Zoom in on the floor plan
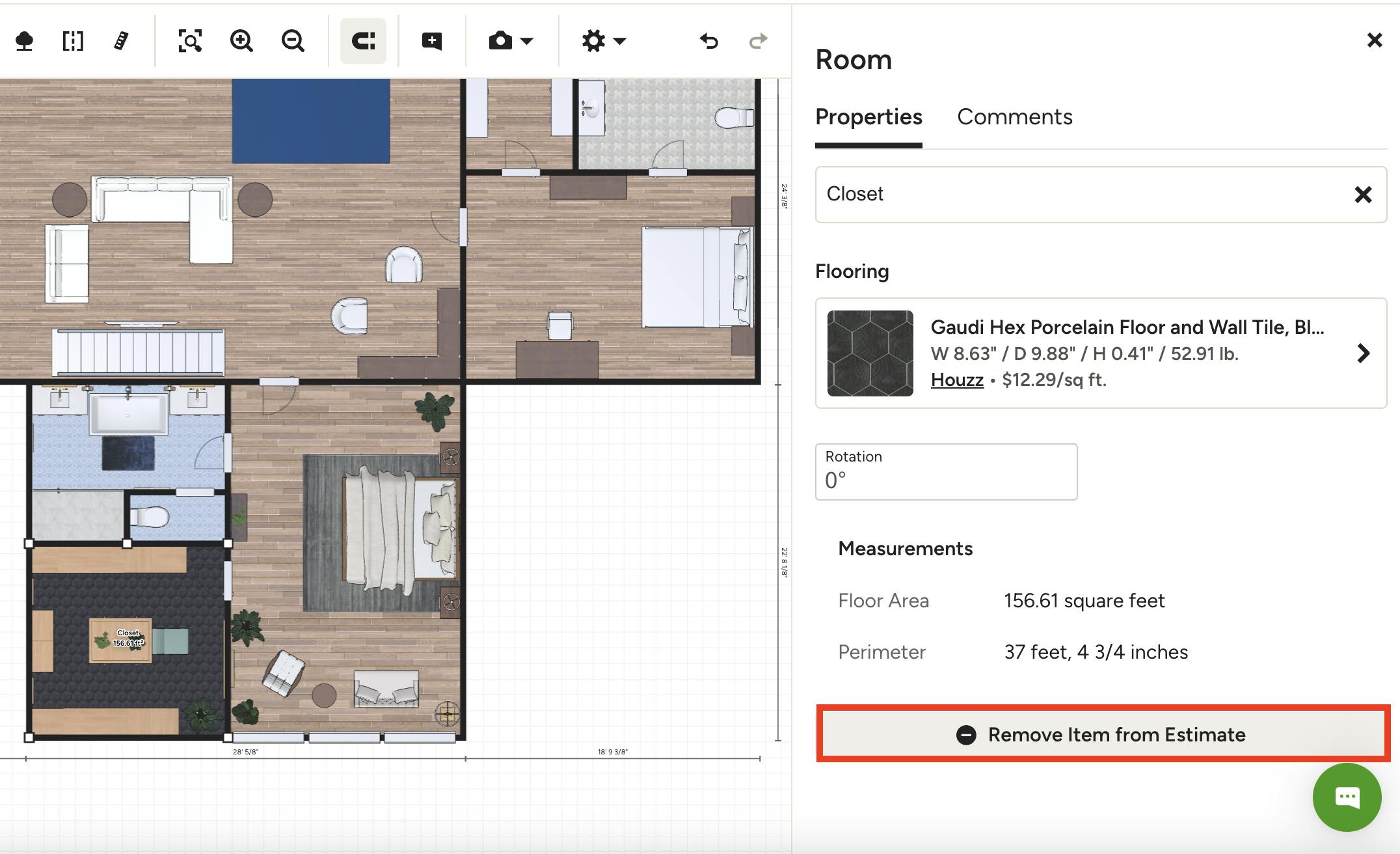Image resolution: width=1400 pixels, height=854 pixels. [x=241, y=41]
